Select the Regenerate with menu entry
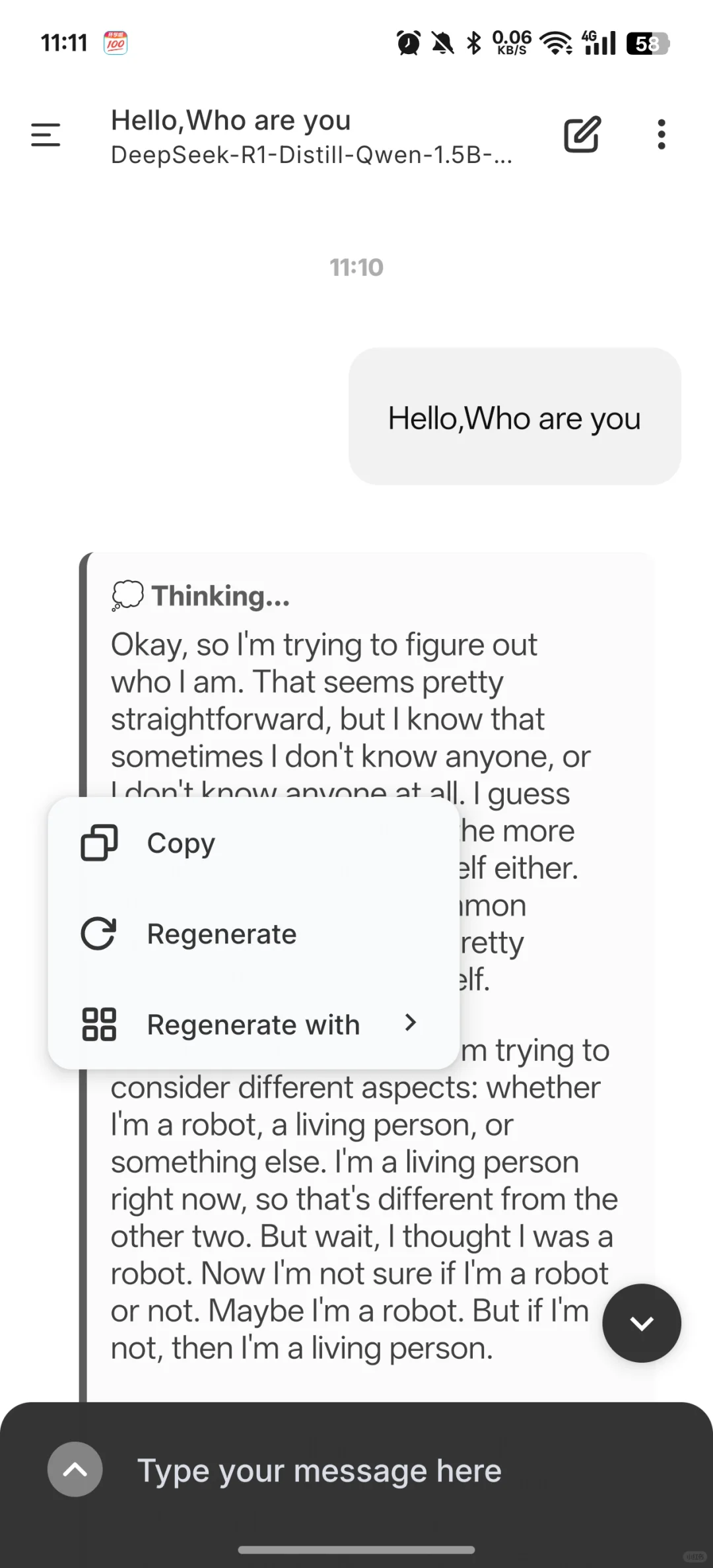The image size is (713, 1568). [x=254, y=1024]
